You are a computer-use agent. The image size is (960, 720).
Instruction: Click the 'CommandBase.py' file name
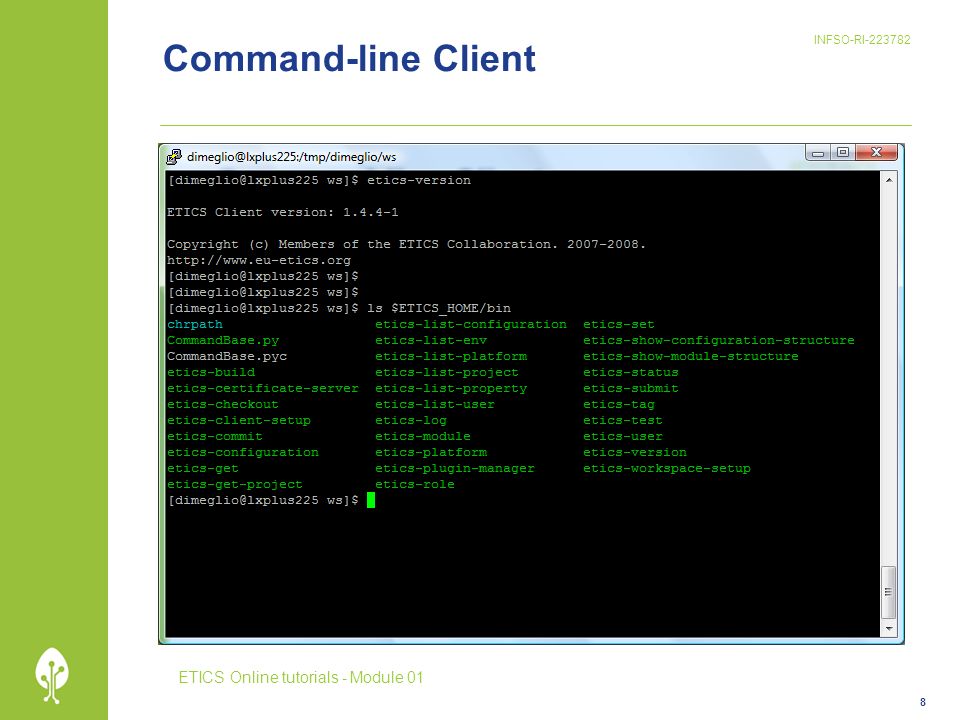(223, 340)
